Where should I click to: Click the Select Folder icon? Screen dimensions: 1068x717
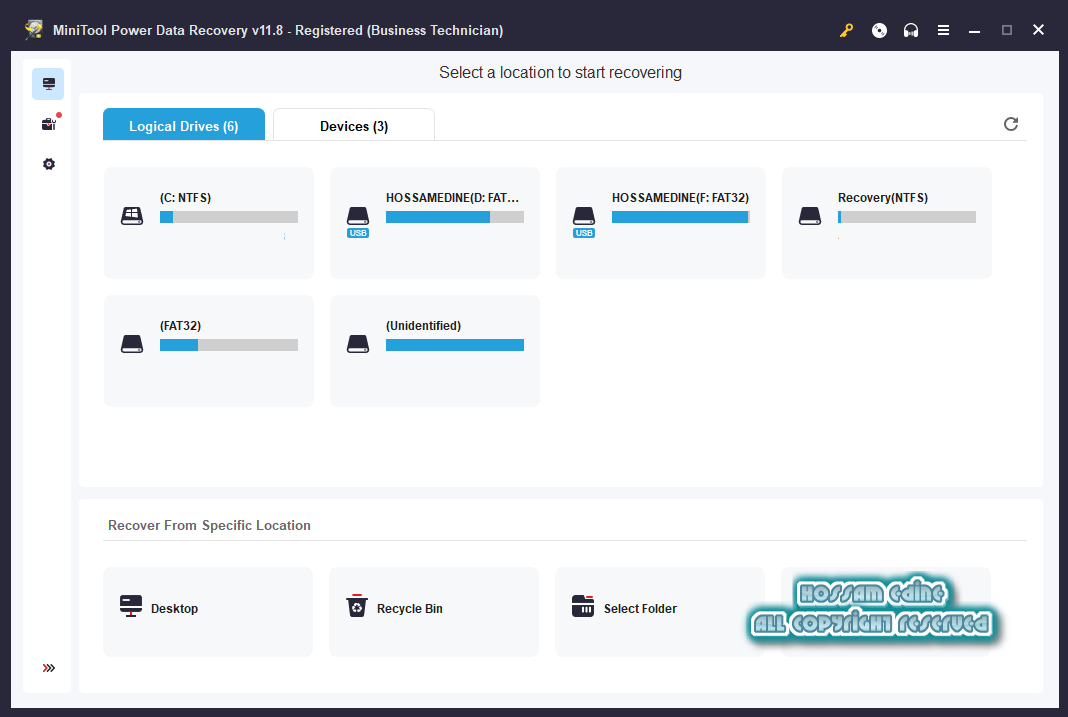click(x=583, y=605)
